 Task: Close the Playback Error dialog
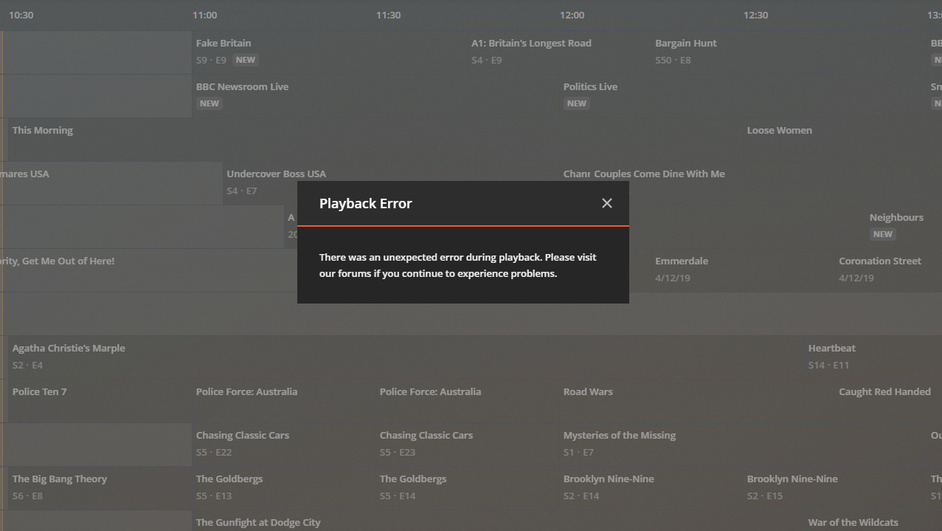point(607,204)
